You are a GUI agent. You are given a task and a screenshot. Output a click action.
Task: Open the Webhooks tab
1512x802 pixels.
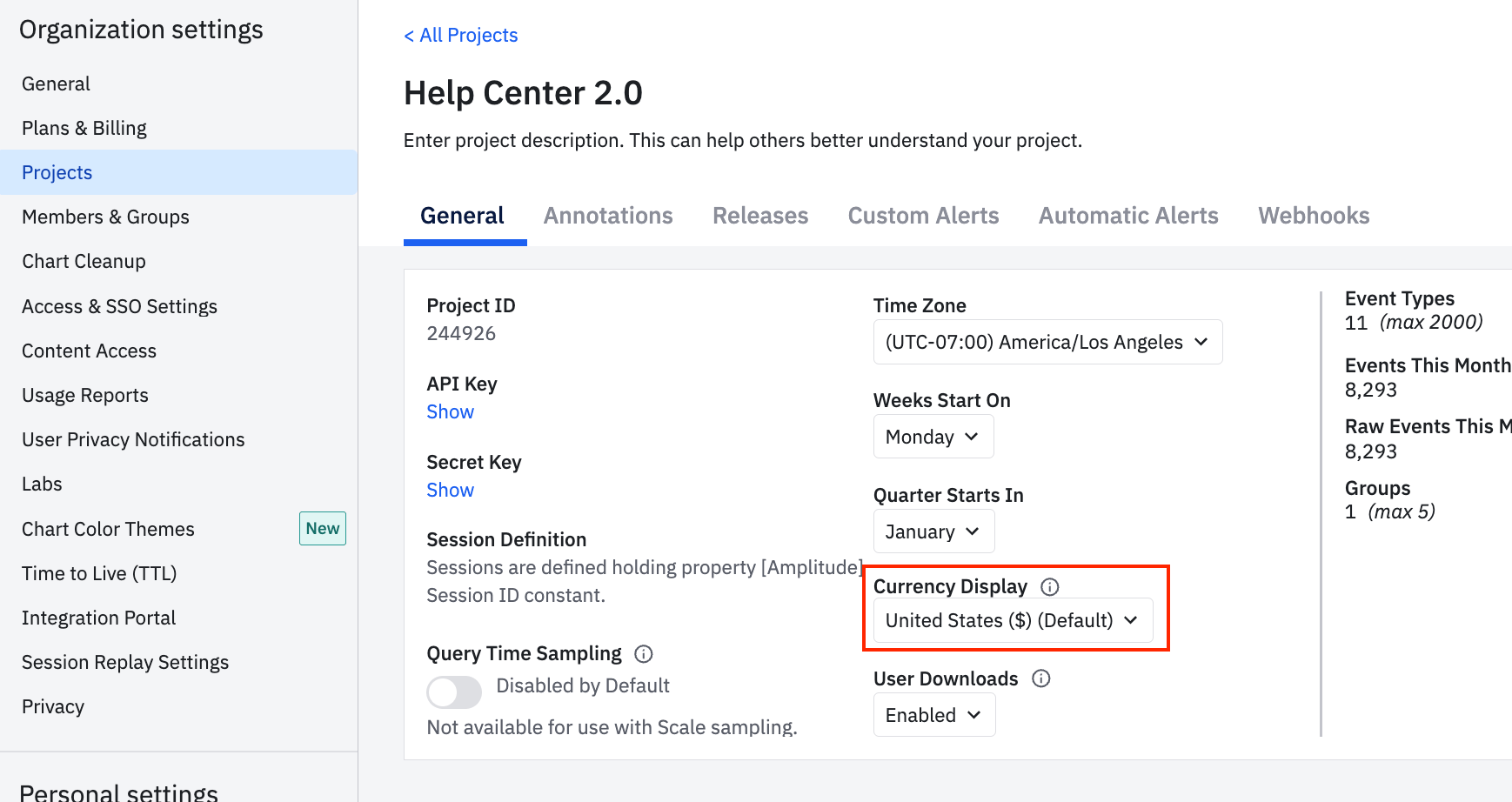1314,216
